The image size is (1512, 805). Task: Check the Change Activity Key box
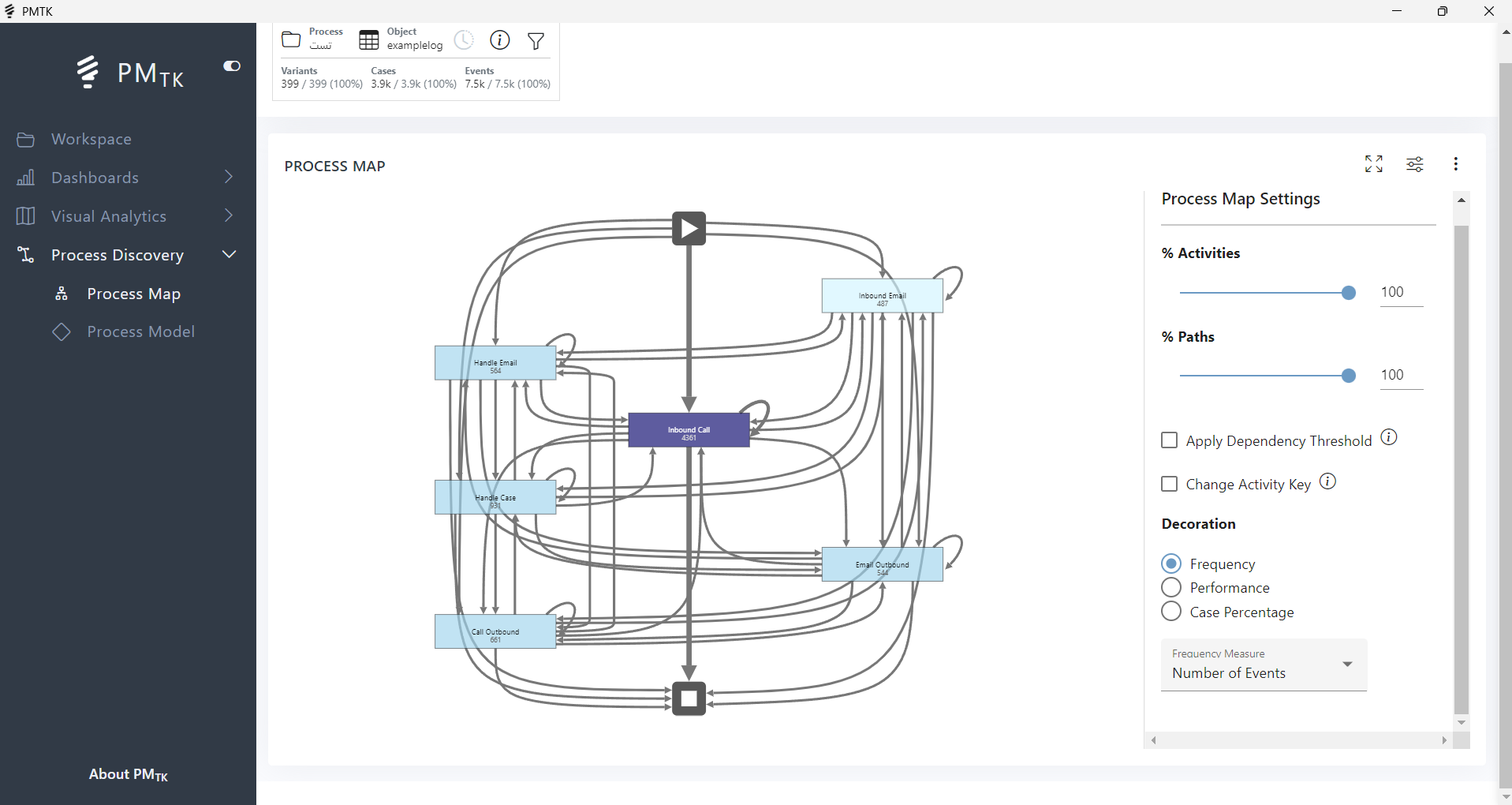point(1170,484)
